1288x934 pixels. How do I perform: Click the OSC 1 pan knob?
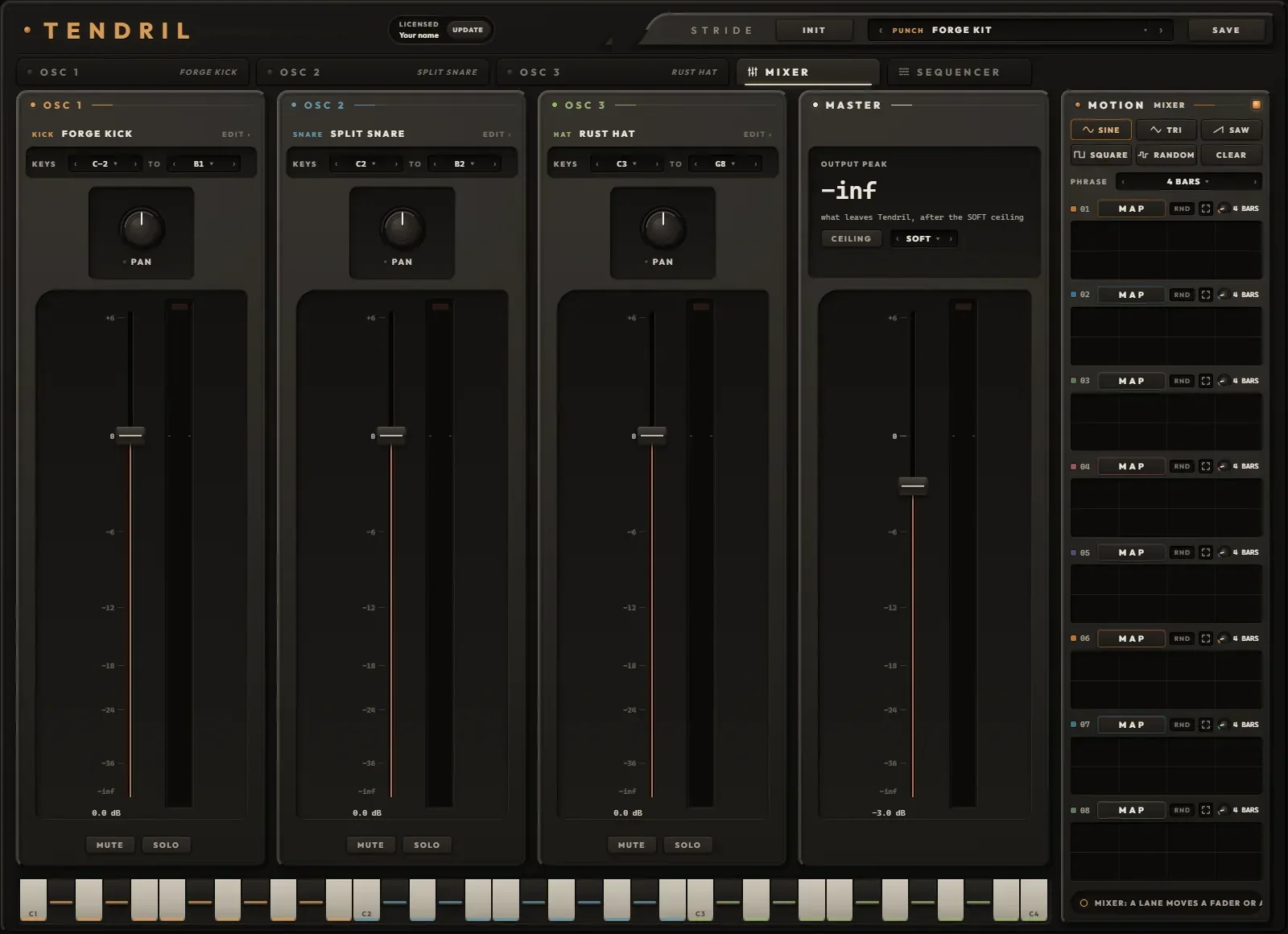pos(142,227)
